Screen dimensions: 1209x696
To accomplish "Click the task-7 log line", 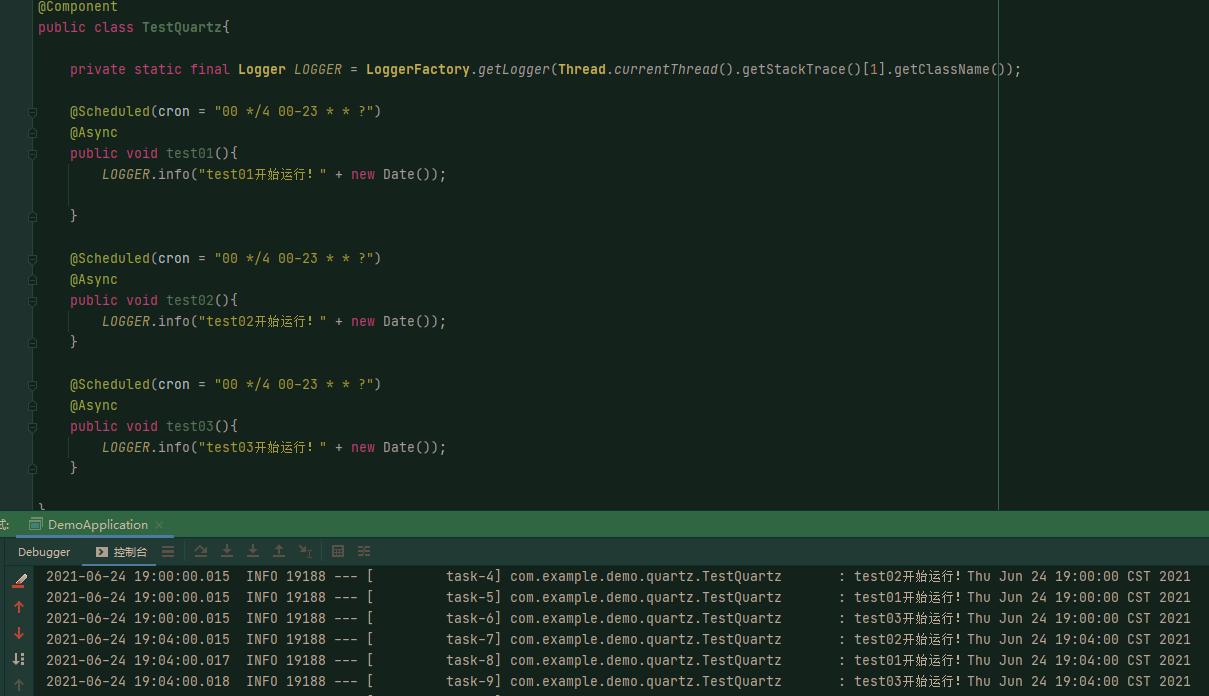I will coord(618,639).
